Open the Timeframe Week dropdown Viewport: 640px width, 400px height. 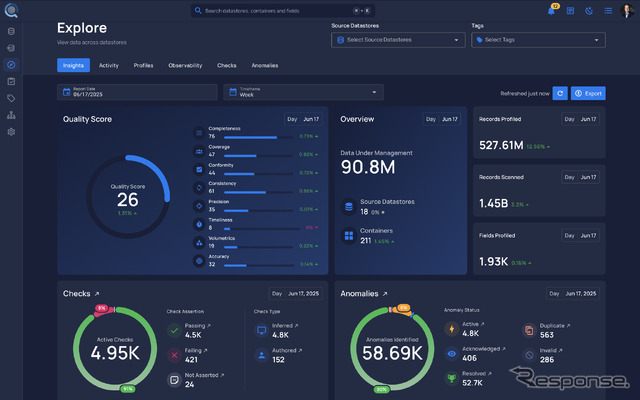tap(303, 92)
